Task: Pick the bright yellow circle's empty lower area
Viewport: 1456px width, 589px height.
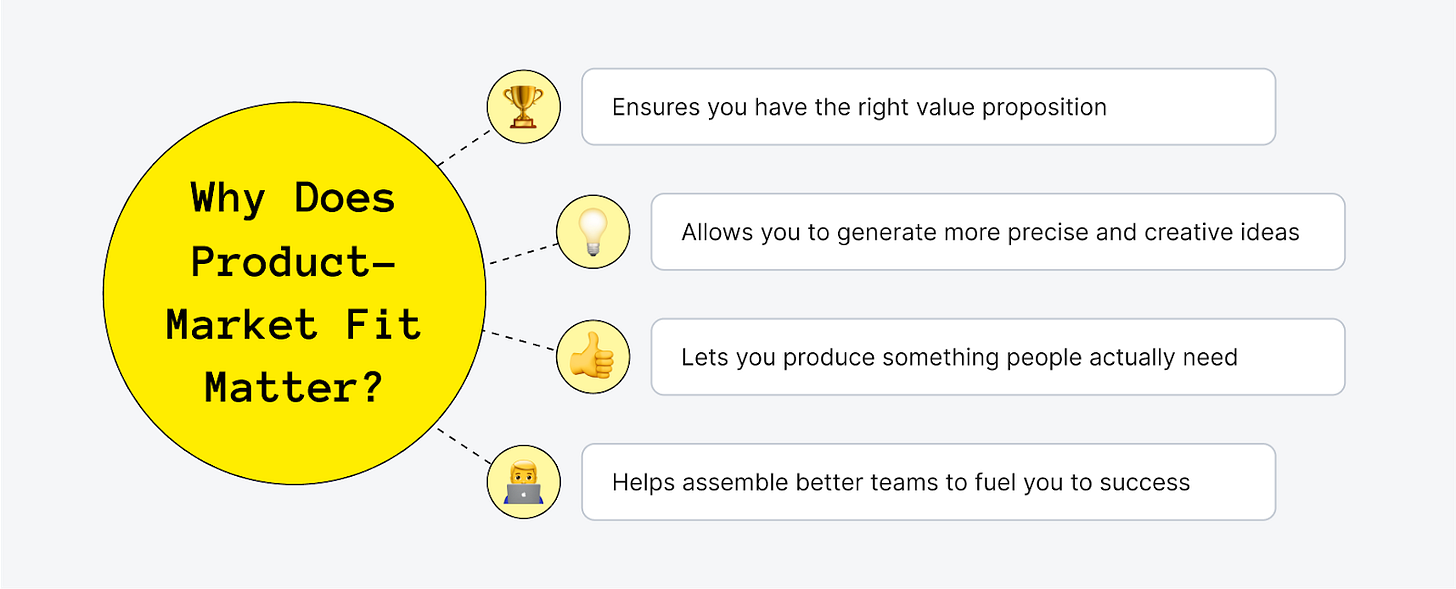Action: point(293,445)
